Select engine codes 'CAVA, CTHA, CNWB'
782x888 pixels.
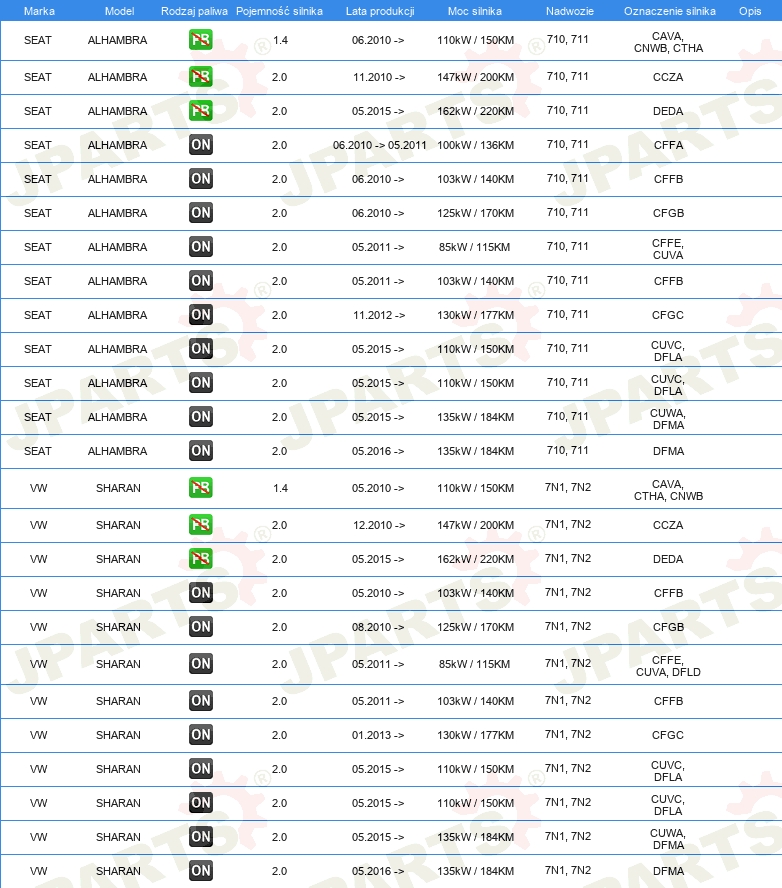click(668, 490)
